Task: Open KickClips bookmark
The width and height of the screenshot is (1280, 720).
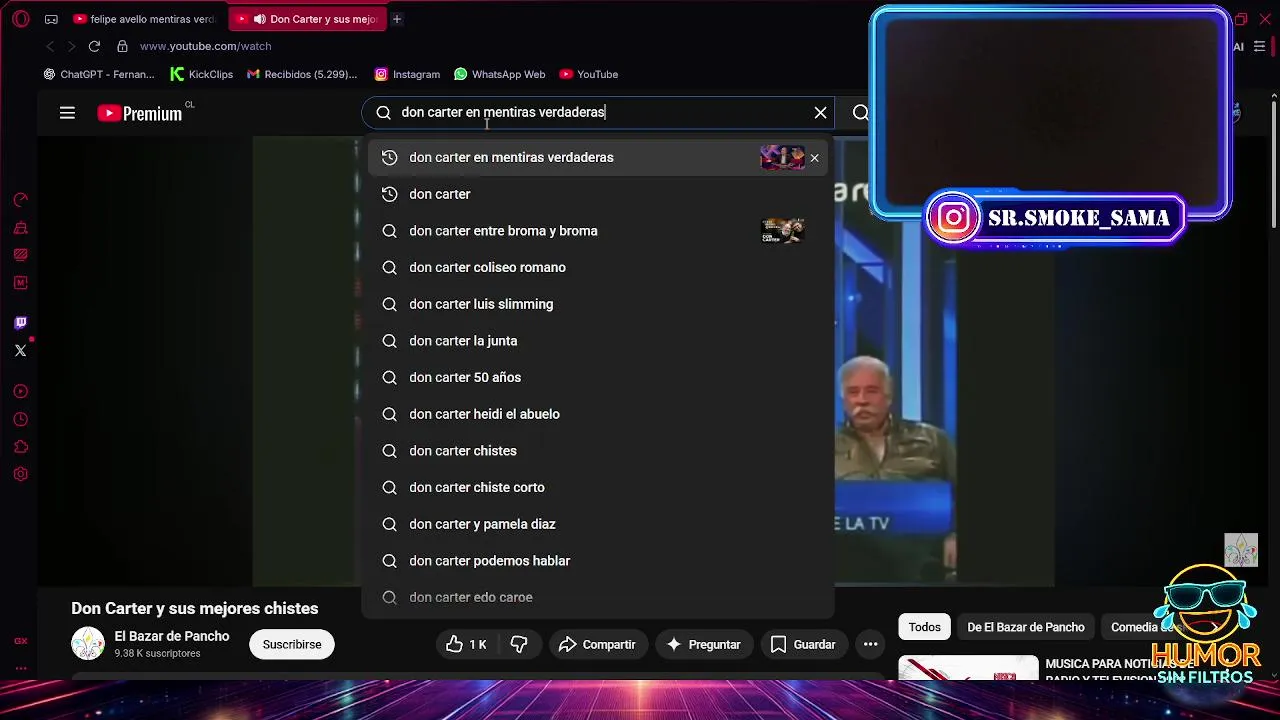Action: (x=202, y=74)
